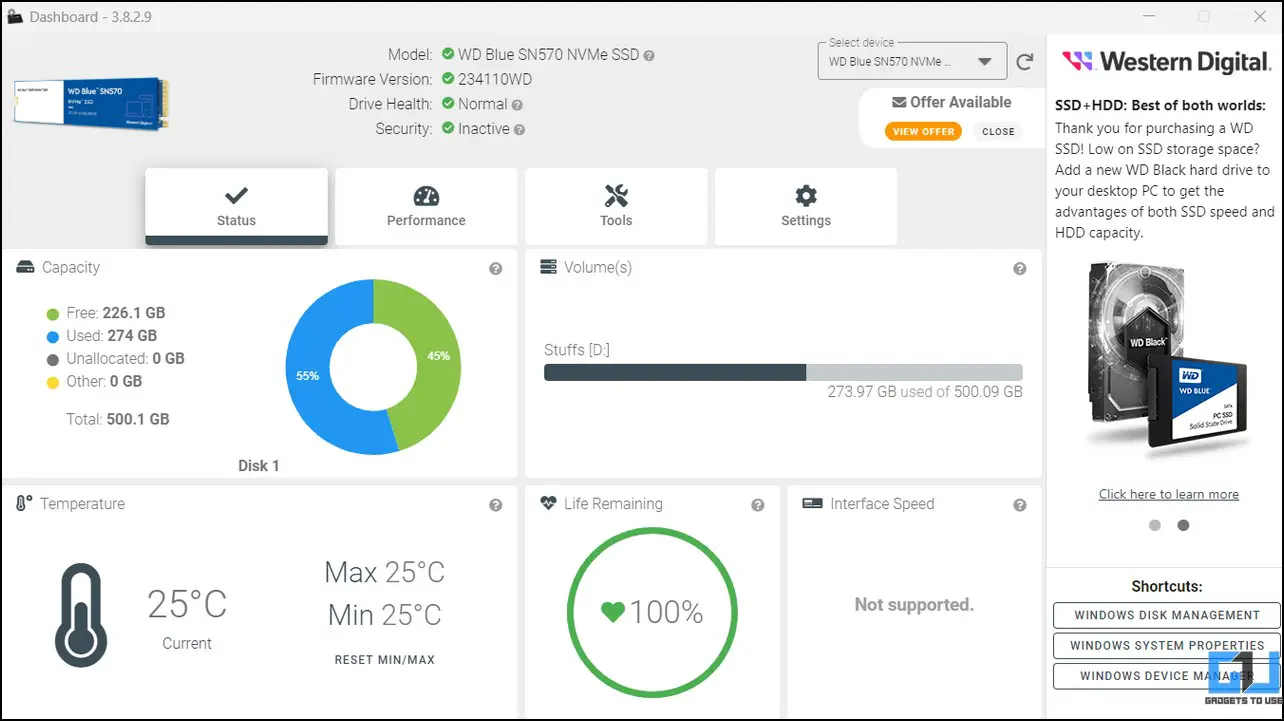Open Windows Device Manager shortcut
Viewport: 1284px width, 721px height.
pos(1167,676)
